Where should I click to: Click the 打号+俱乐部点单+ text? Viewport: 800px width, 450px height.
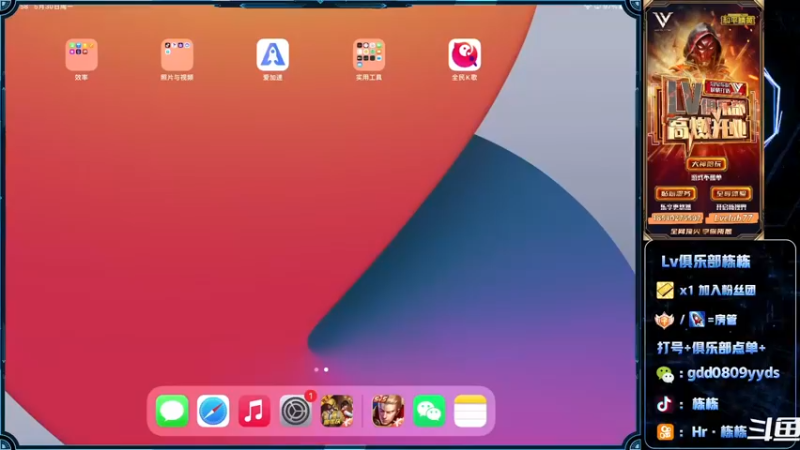click(711, 348)
